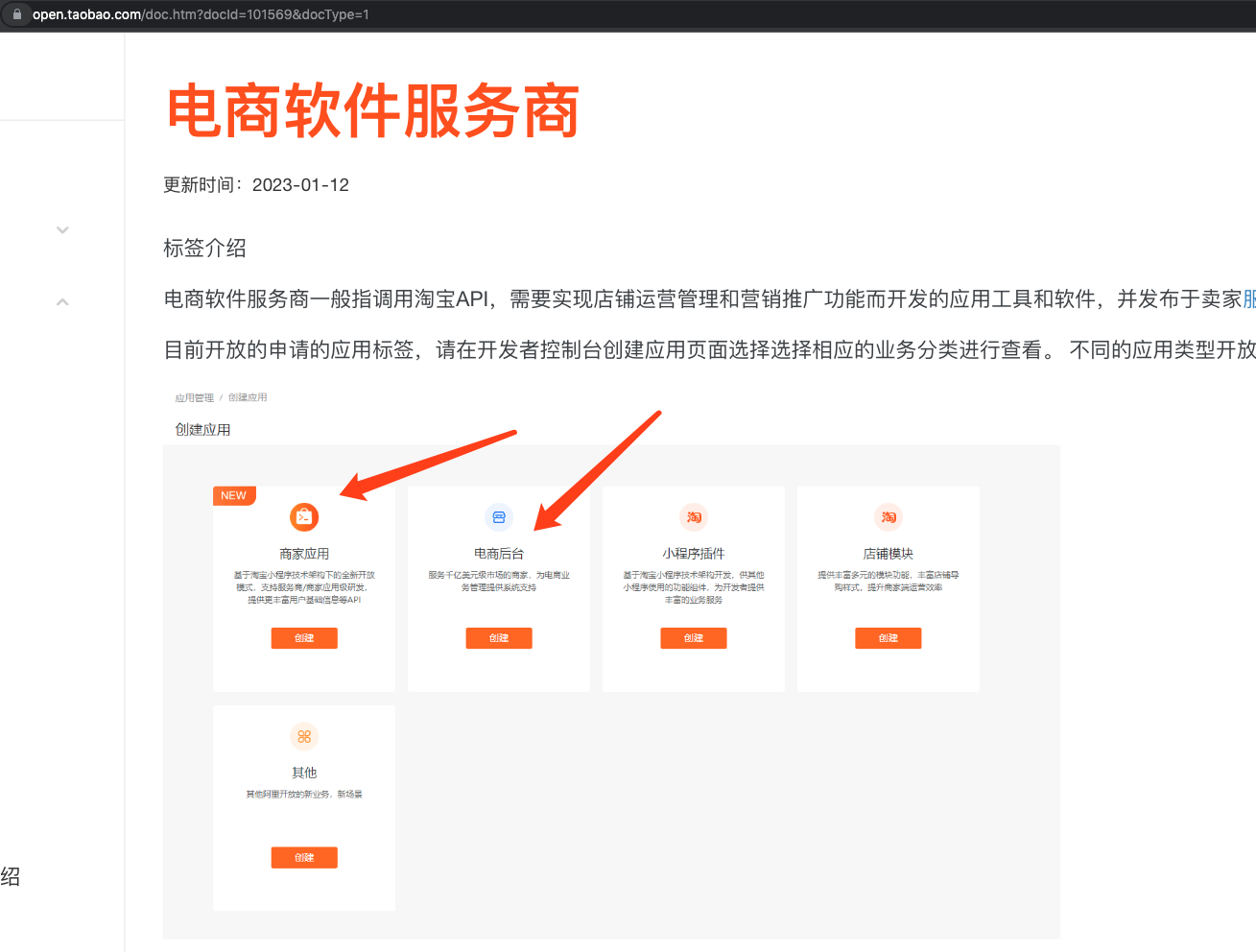Screen dimensions: 1256x952
Task: Click the 店铺模块 淘 icon
Action: [889, 517]
